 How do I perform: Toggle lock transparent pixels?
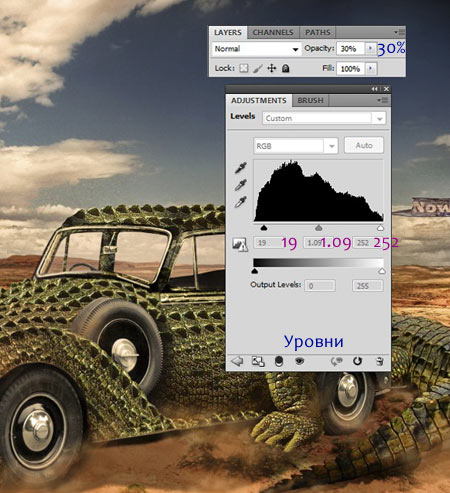[244, 68]
